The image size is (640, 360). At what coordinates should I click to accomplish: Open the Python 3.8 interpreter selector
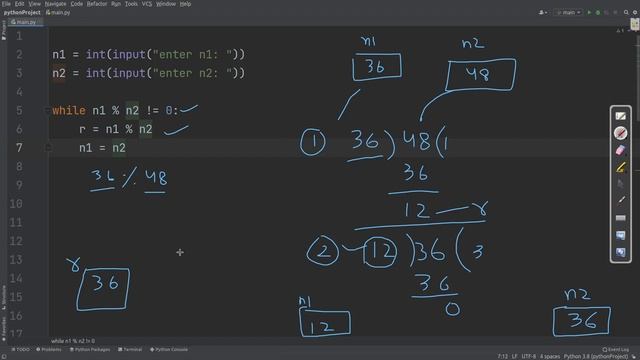pyautogui.click(x=596, y=356)
